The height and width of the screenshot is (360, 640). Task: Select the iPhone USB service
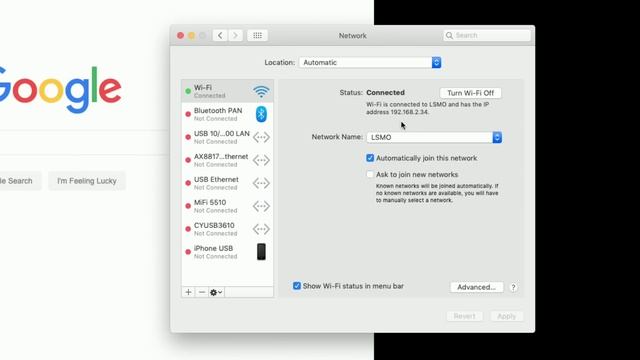click(x=227, y=252)
